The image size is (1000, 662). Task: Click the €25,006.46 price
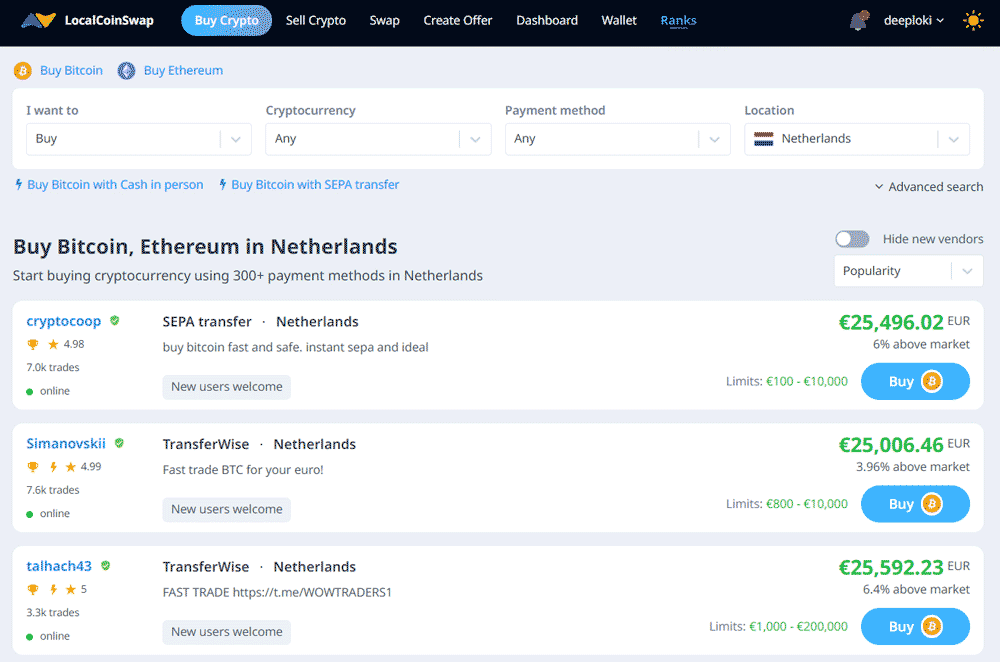891,445
